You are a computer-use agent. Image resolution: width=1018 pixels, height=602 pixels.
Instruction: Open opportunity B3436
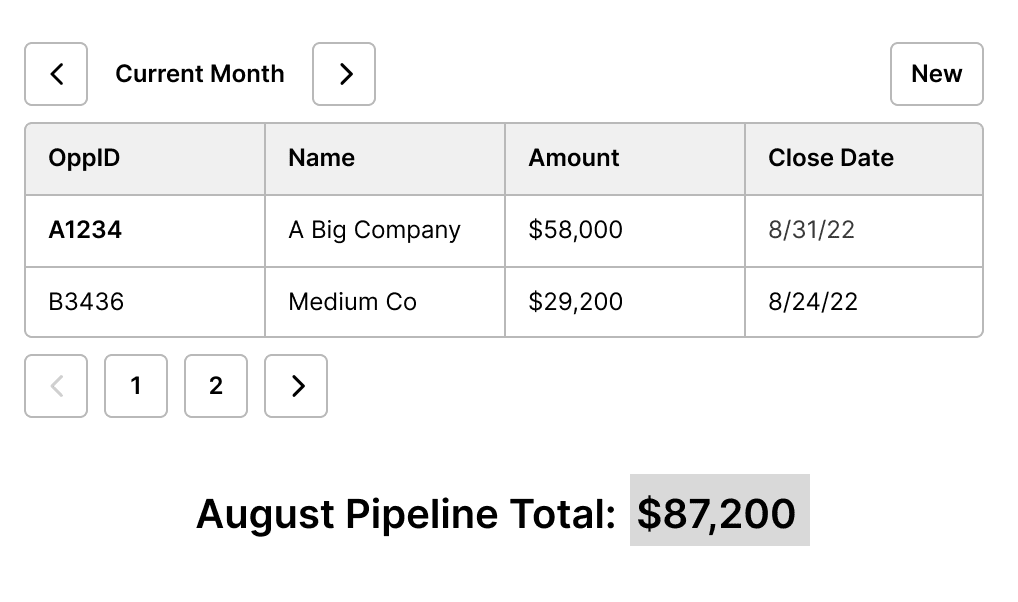point(86,302)
